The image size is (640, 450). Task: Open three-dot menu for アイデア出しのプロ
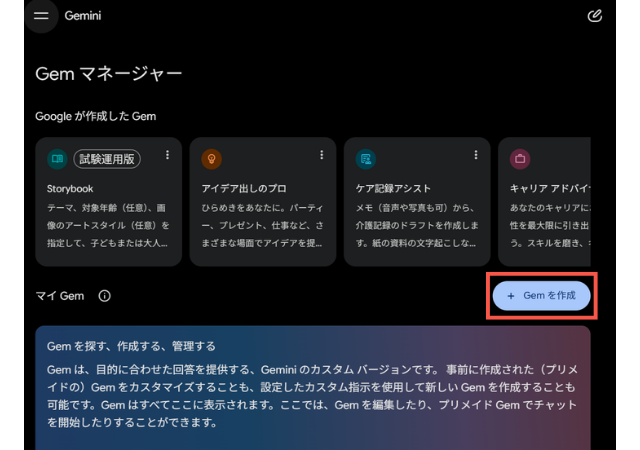coord(322,155)
